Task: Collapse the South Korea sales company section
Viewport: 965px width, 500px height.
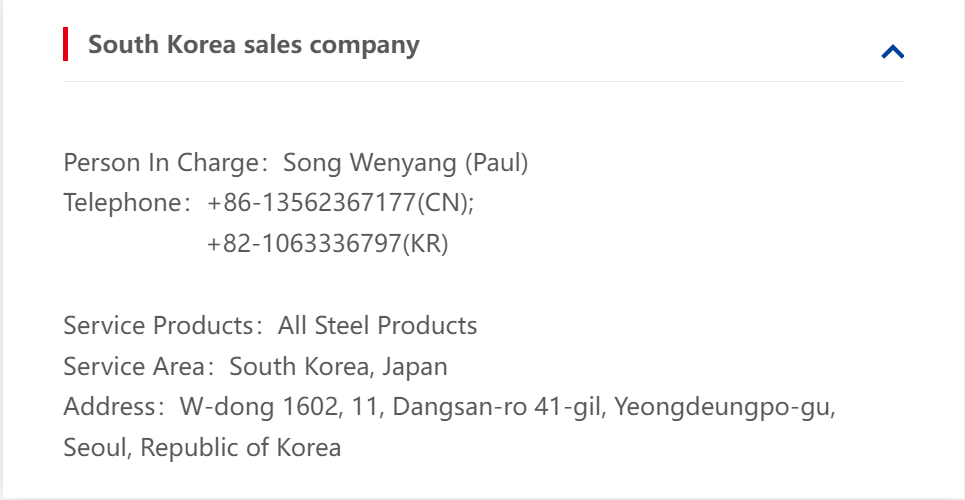Action: point(892,52)
